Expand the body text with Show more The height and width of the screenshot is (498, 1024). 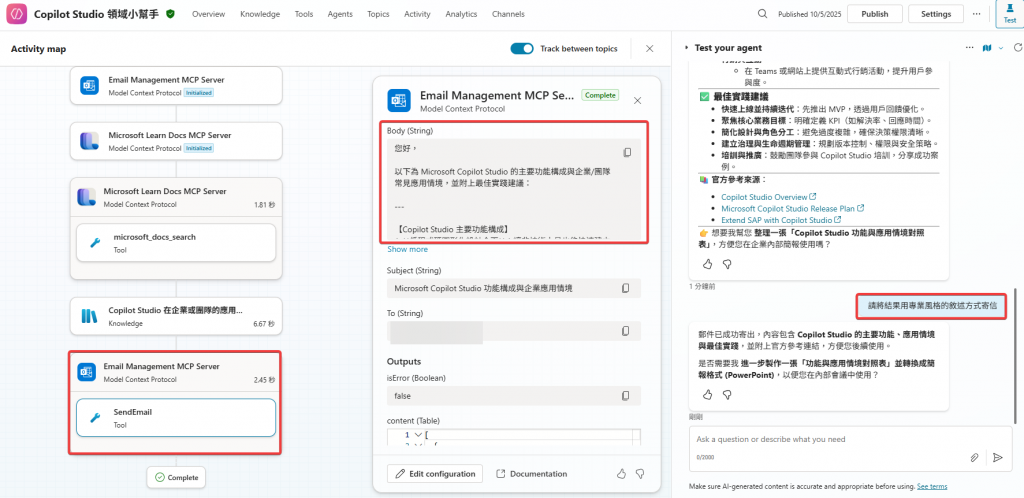(408, 249)
